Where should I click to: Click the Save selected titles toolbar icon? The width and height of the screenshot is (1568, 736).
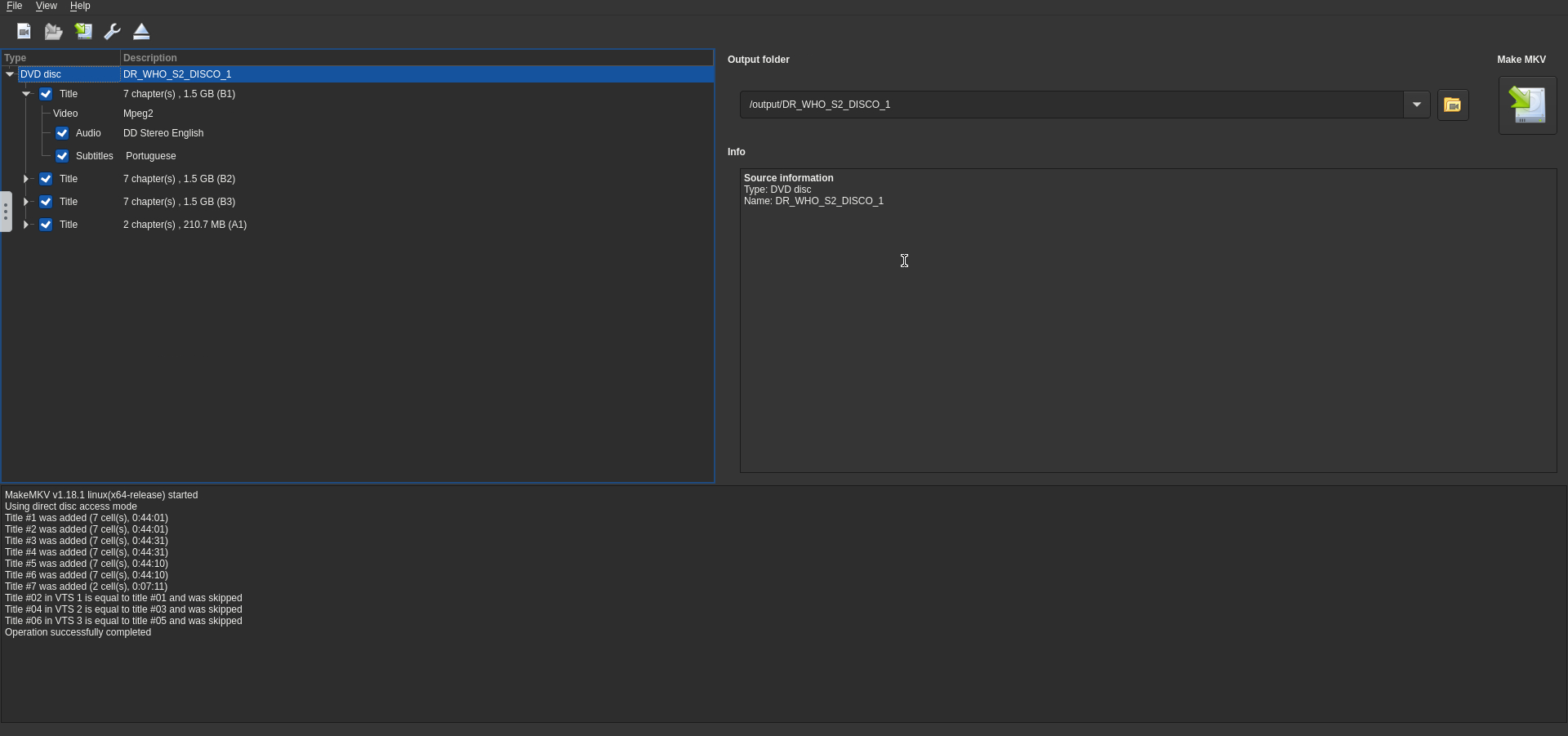tap(83, 32)
